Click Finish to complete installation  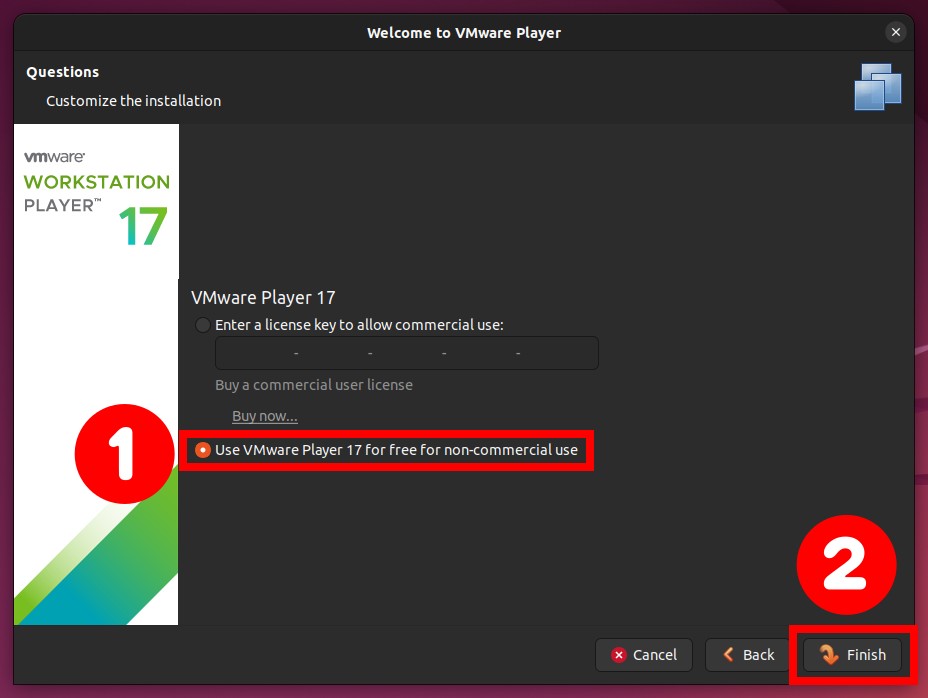[x=852, y=655]
